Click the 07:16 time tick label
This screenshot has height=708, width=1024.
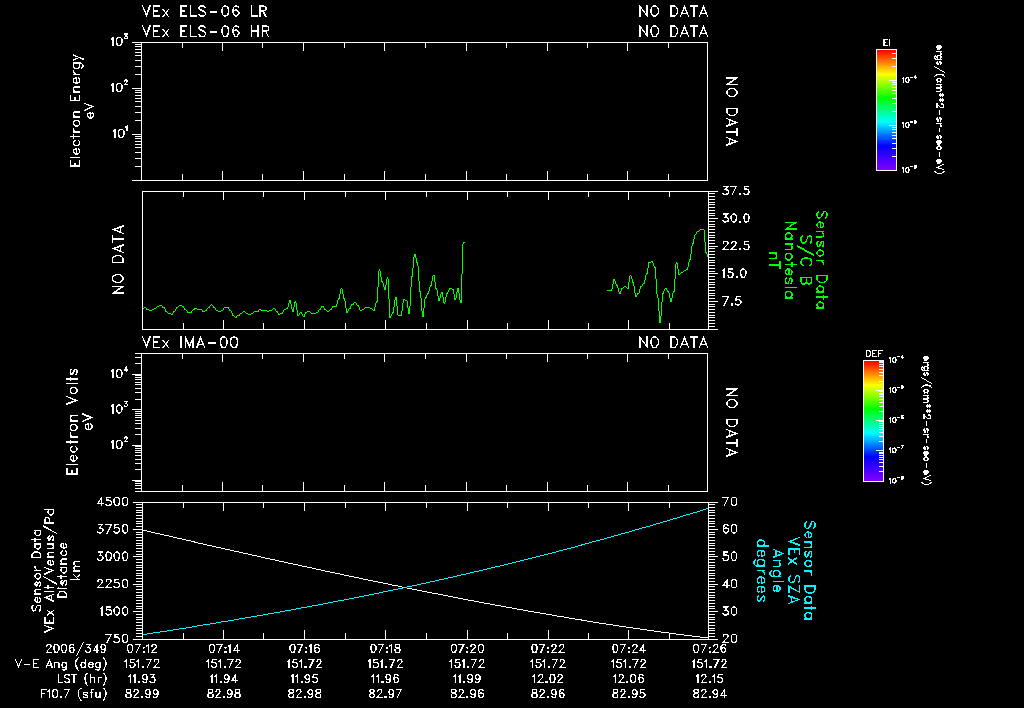(304, 649)
